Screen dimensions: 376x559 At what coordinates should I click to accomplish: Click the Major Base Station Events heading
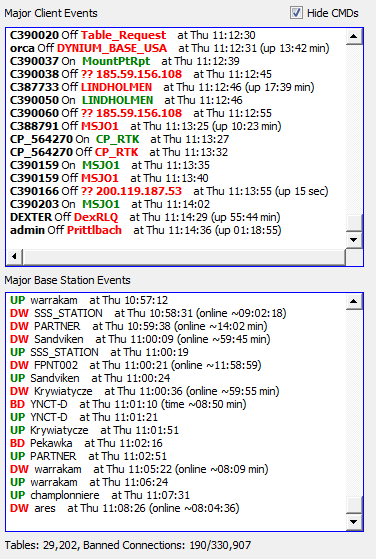click(x=67, y=280)
